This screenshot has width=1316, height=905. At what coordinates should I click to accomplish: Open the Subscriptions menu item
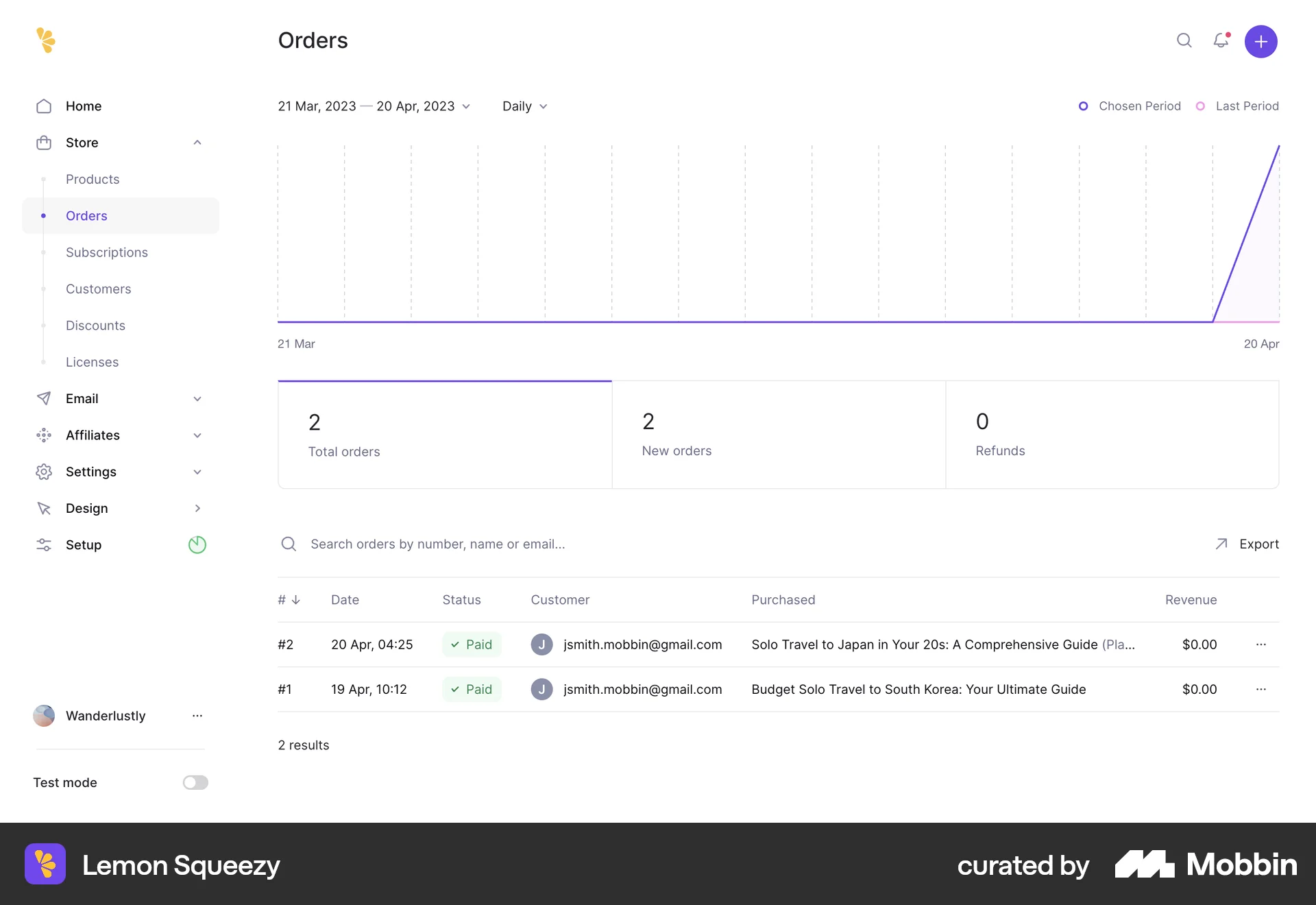coord(106,252)
